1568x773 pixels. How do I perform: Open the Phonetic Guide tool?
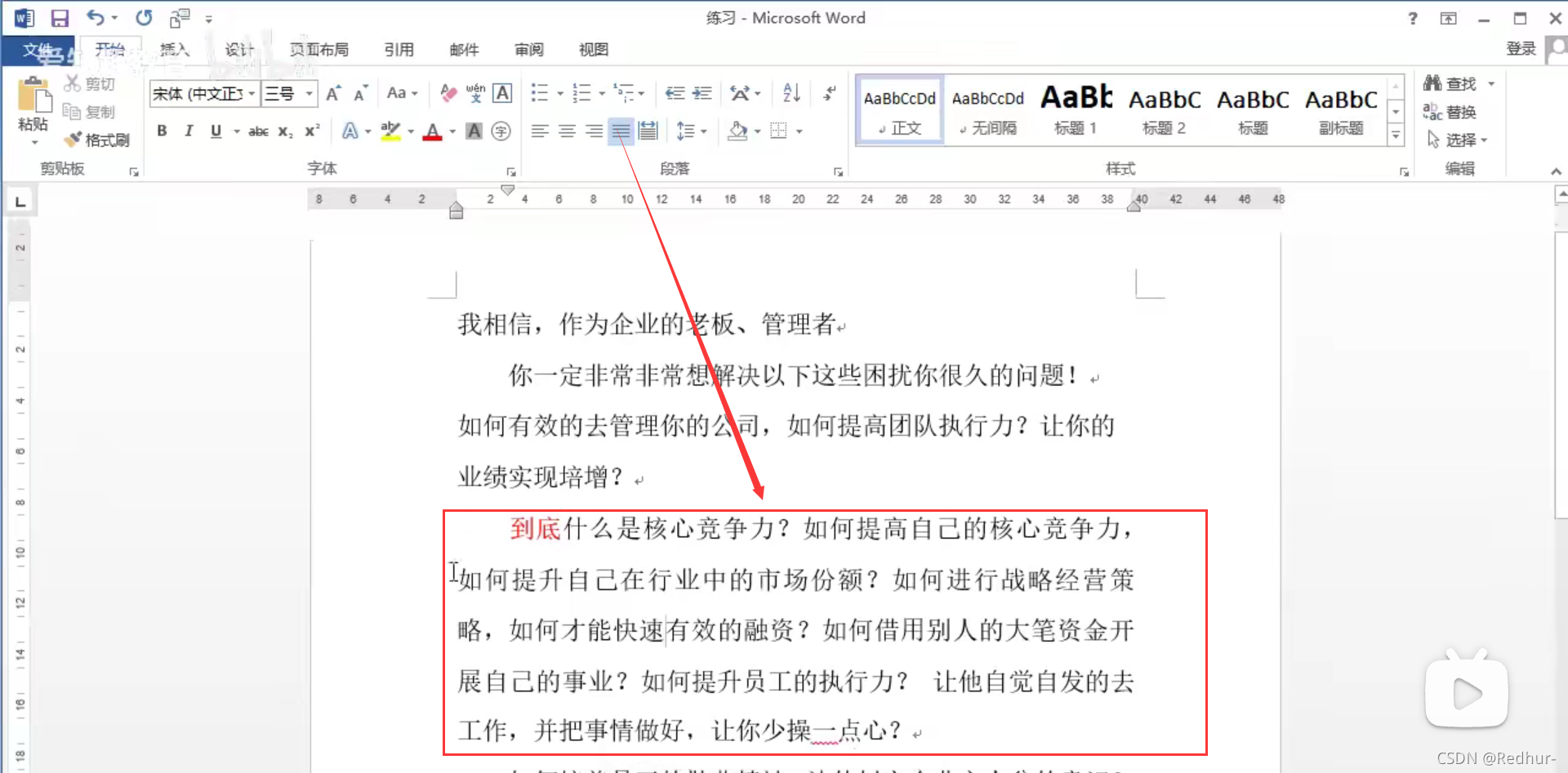coord(475,93)
